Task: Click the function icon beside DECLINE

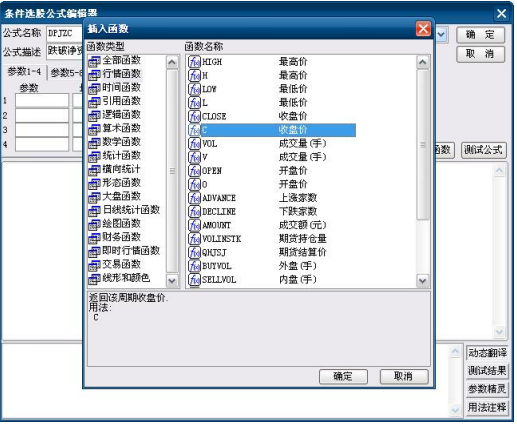Action: [x=194, y=212]
